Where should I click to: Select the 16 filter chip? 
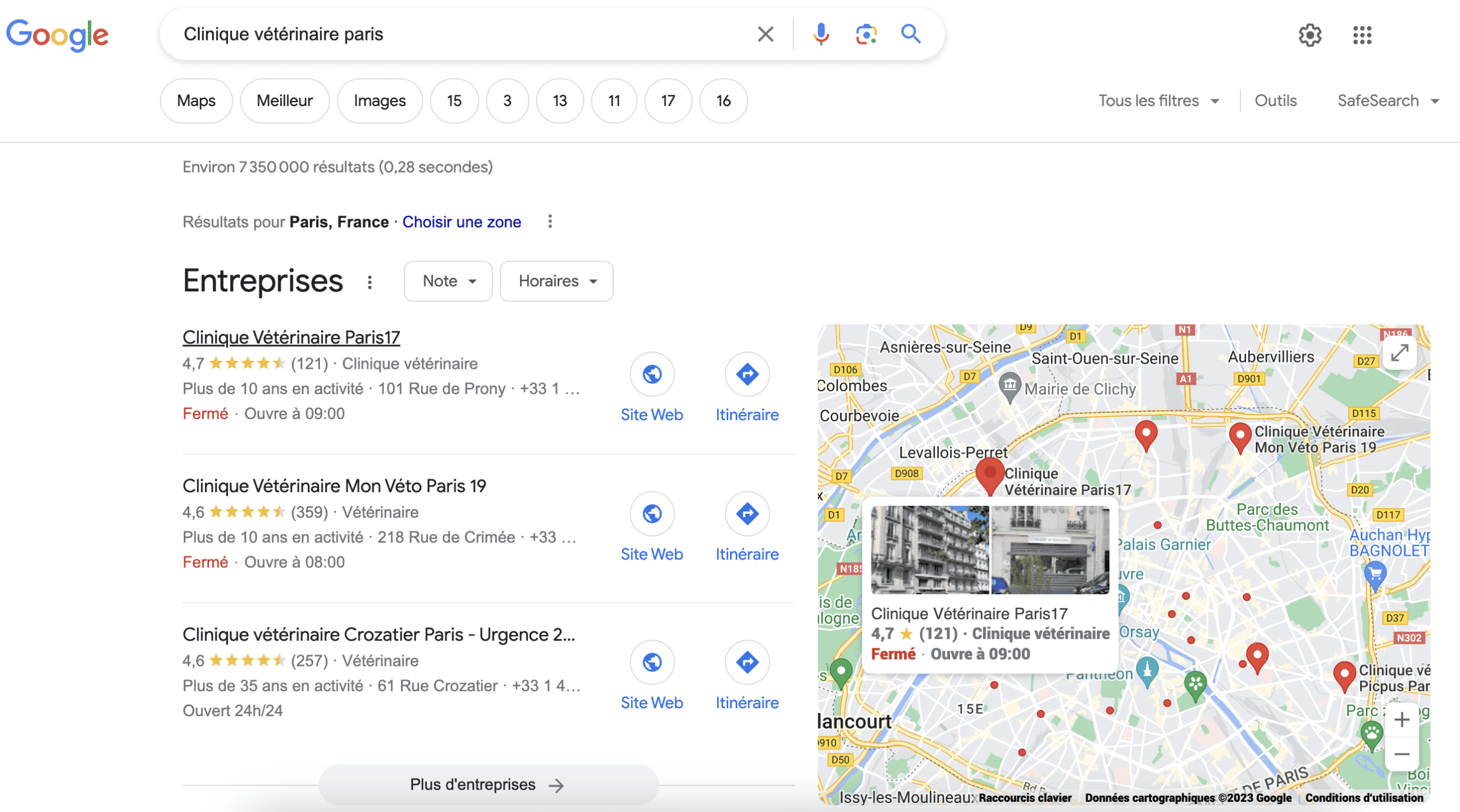pyautogui.click(x=723, y=101)
